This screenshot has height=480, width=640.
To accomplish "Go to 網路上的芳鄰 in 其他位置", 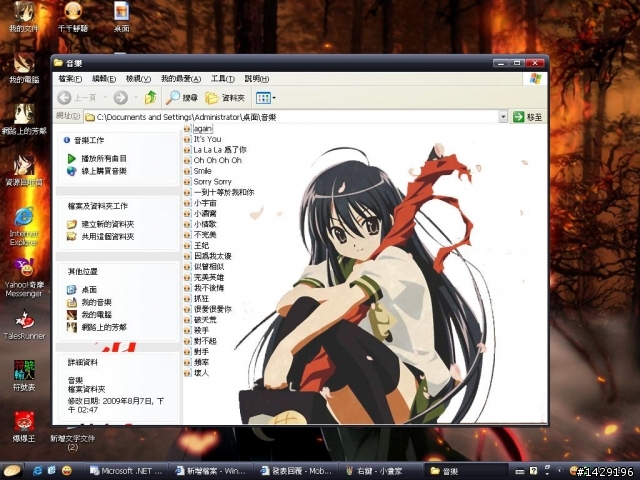I will coord(104,327).
